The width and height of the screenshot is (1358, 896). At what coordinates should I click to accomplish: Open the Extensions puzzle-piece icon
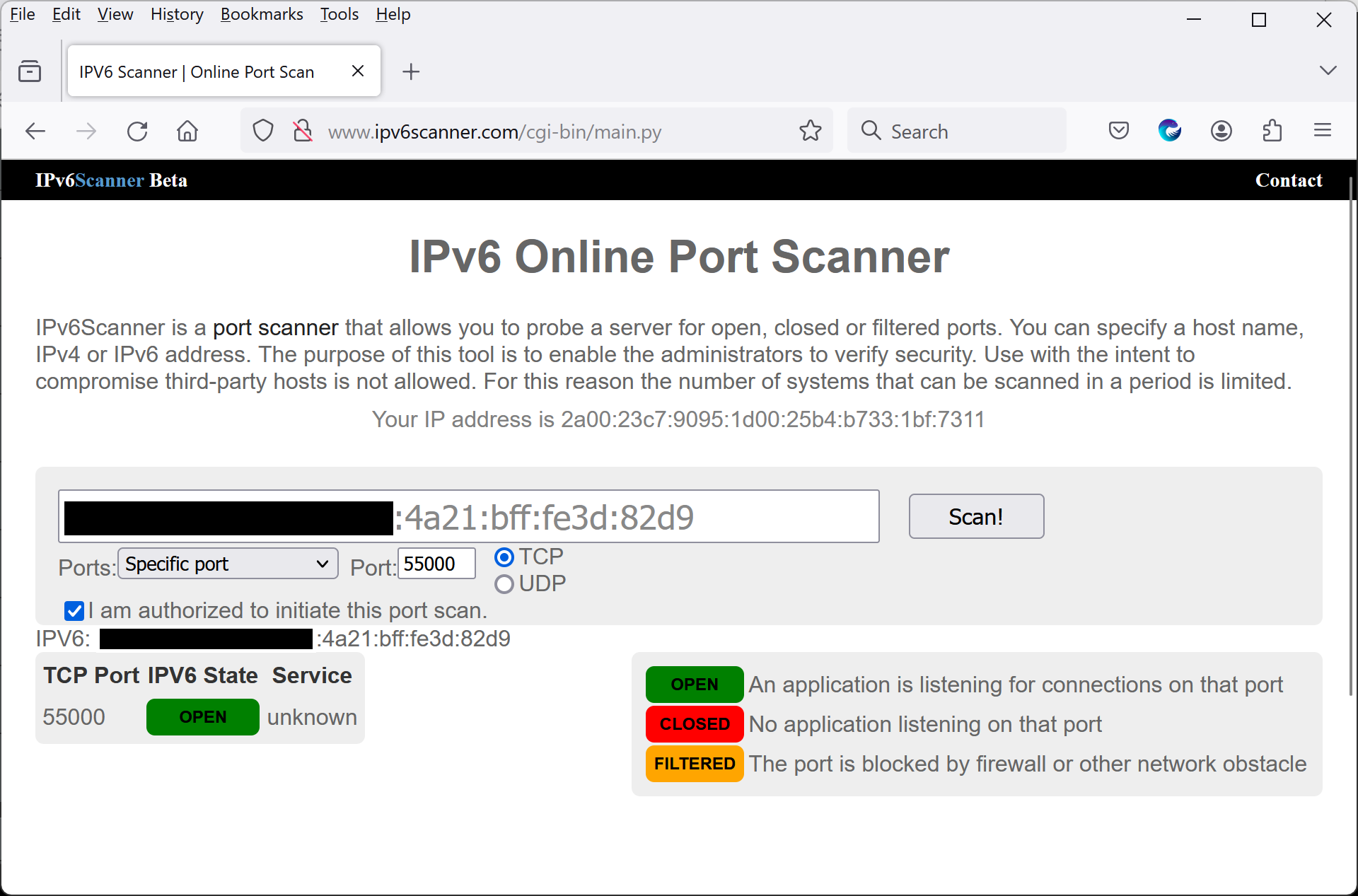(1272, 131)
